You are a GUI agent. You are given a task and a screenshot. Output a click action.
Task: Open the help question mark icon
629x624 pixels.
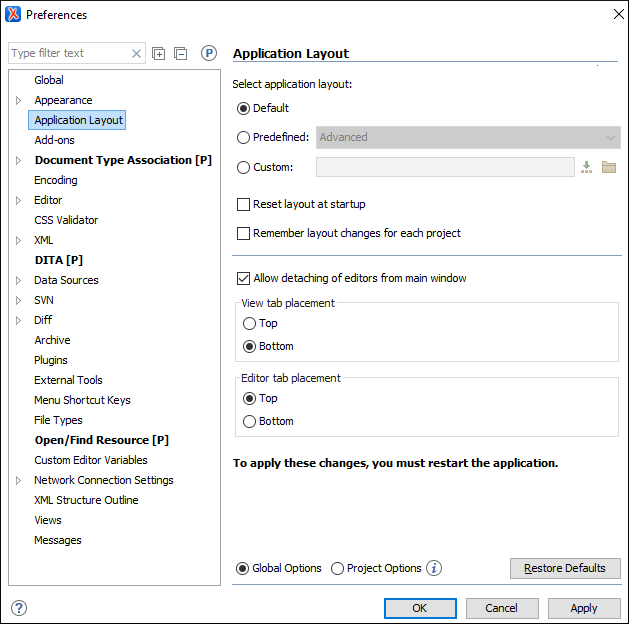coord(19,608)
